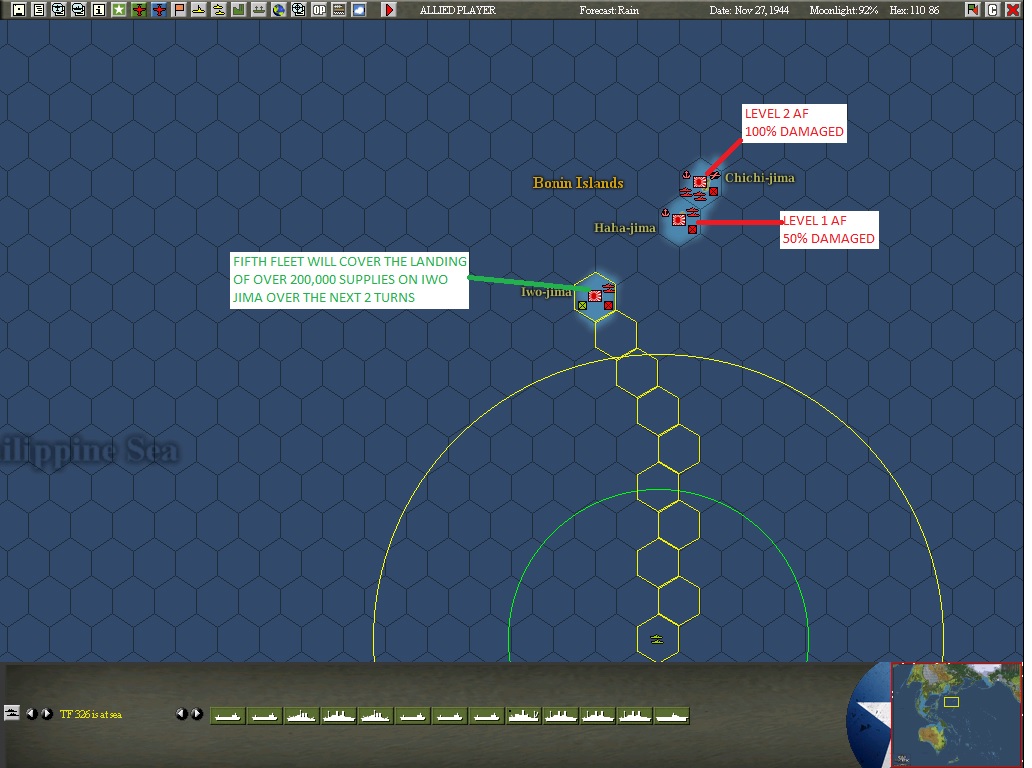Select the first ship silhouette in TF 326
The width and height of the screenshot is (1032, 768).
[x=228, y=715]
